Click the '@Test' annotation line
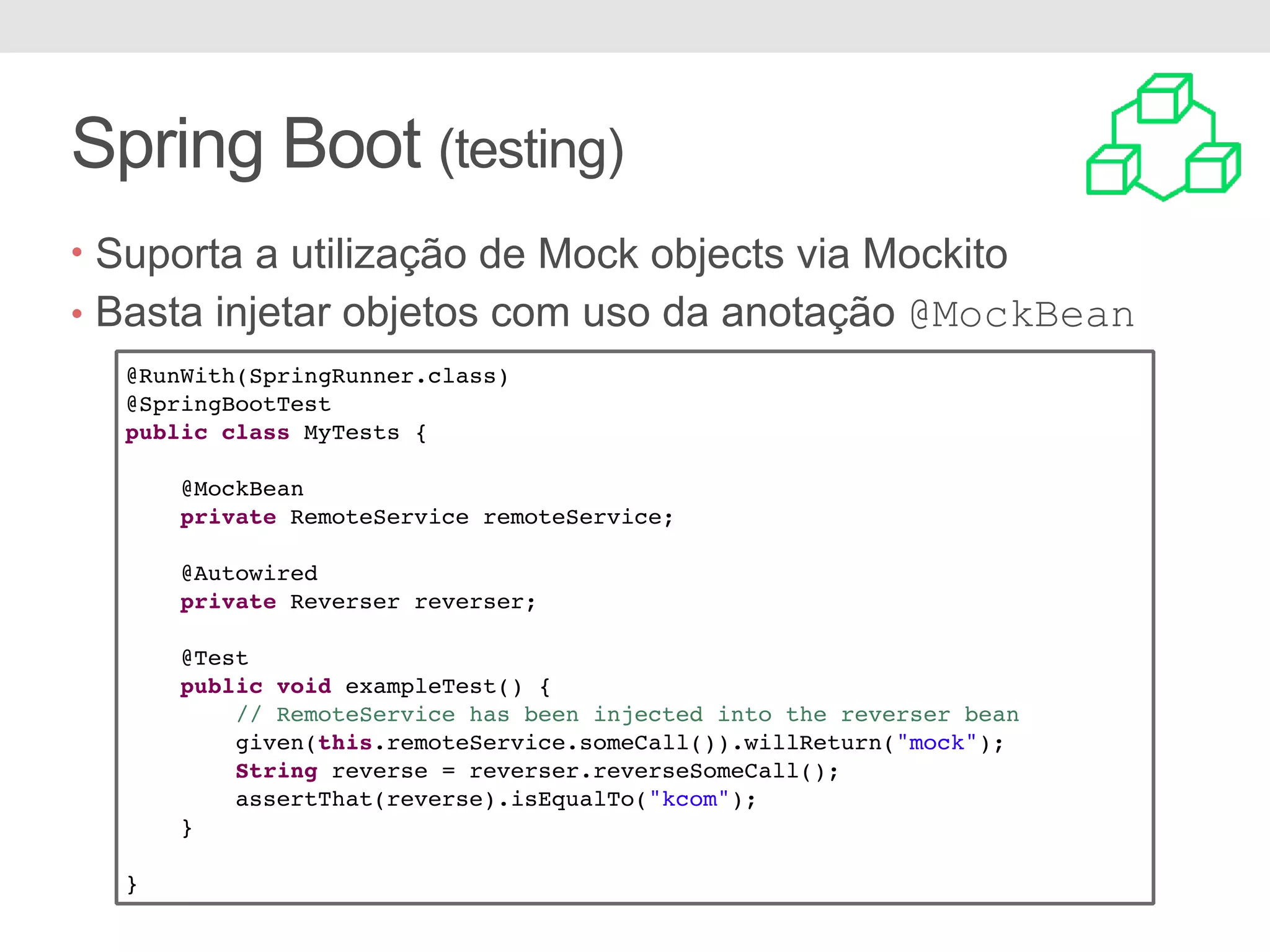Image resolution: width=1270 pixels, height=952 pixels. (215, 658)
